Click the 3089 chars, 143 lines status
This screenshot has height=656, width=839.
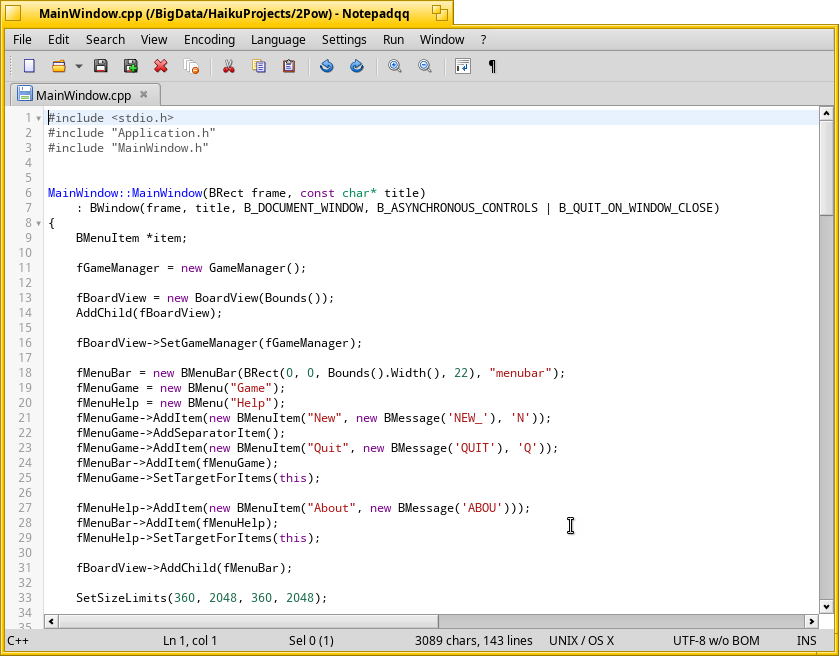tap(474, 640)
